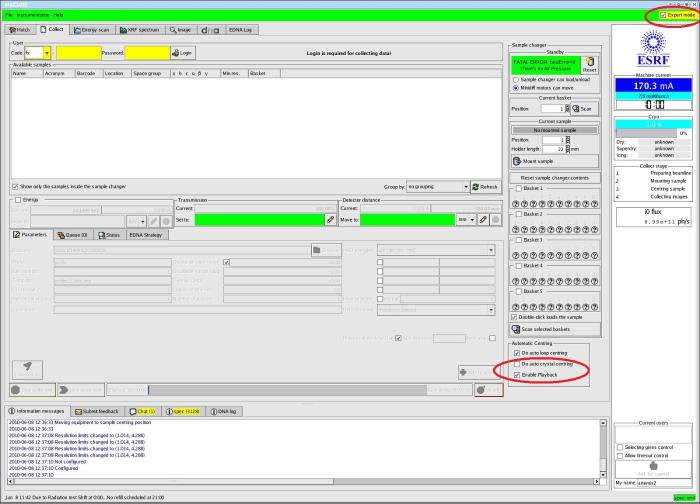
Task: Click the sample changer Reset icon
Action: [589, 64]
